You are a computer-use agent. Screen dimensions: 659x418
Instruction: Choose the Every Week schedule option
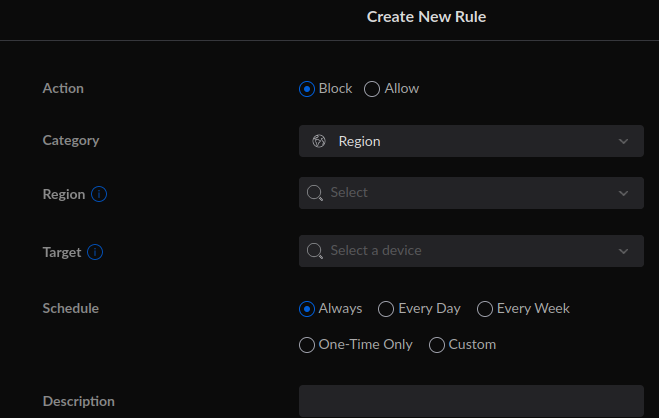click(x=485, y=309)
